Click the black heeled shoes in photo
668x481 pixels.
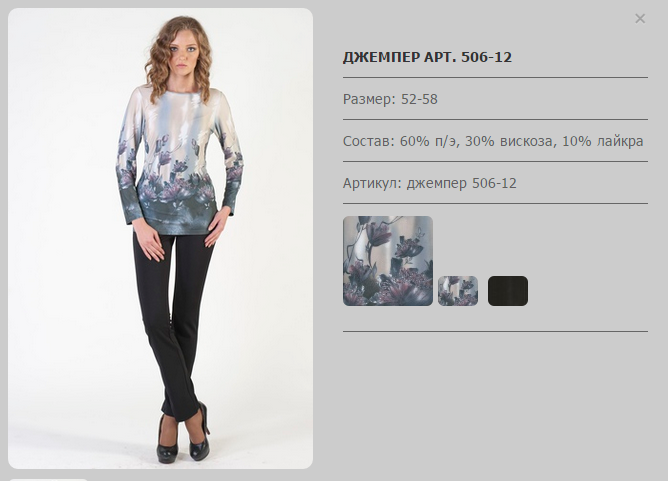click(x=183, y=437)
